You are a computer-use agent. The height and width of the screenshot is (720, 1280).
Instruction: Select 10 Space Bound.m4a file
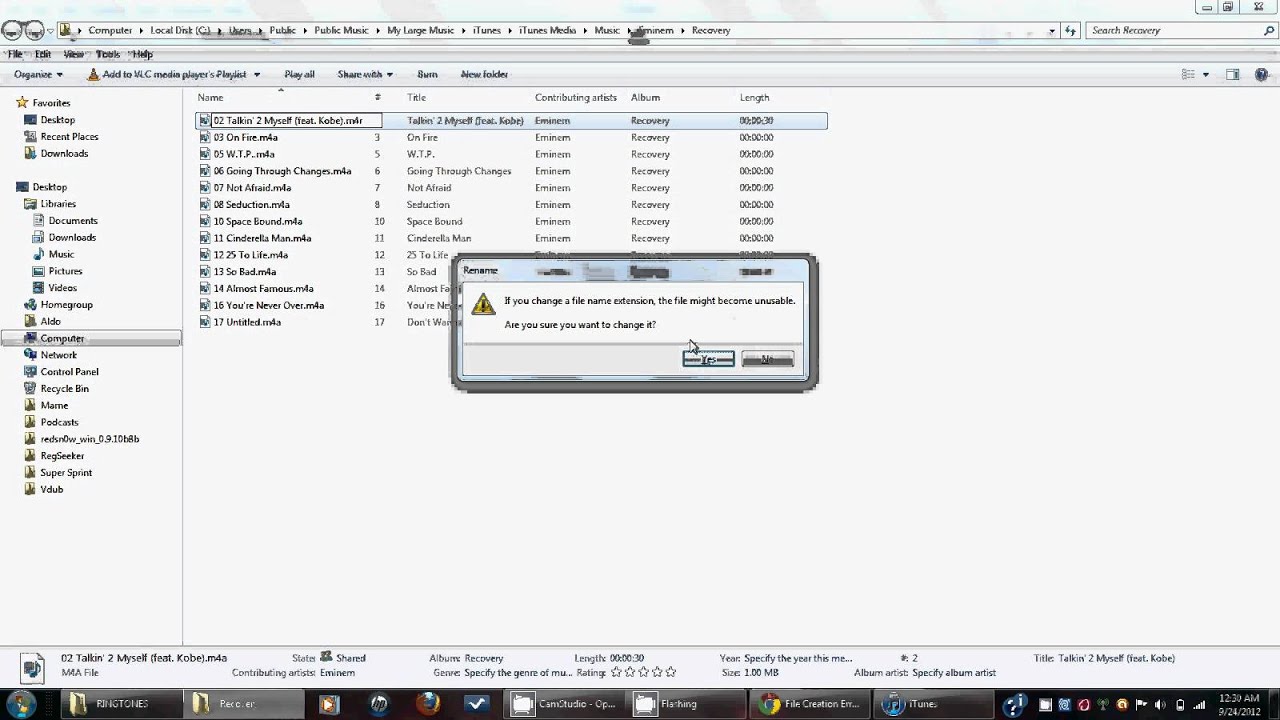[x=257, y=222]
